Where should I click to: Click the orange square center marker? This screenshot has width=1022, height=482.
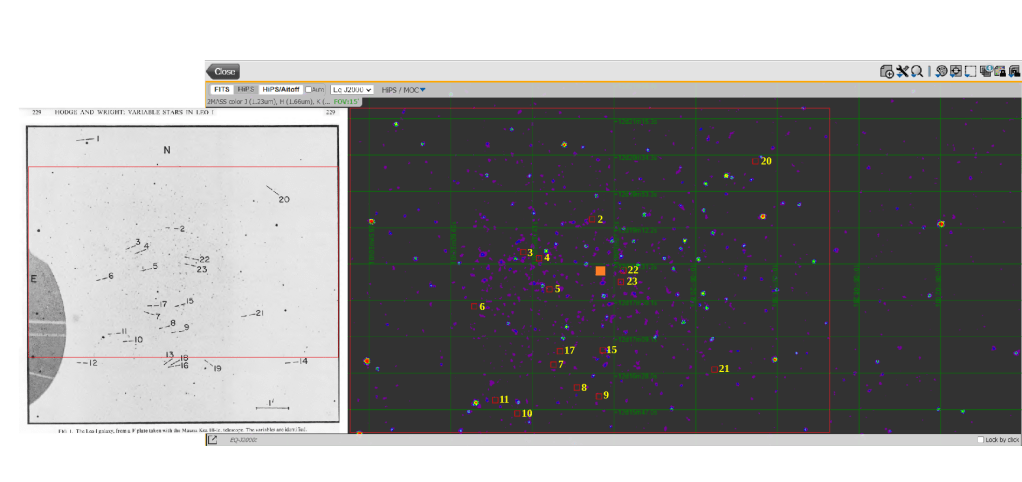click(600, 271)
